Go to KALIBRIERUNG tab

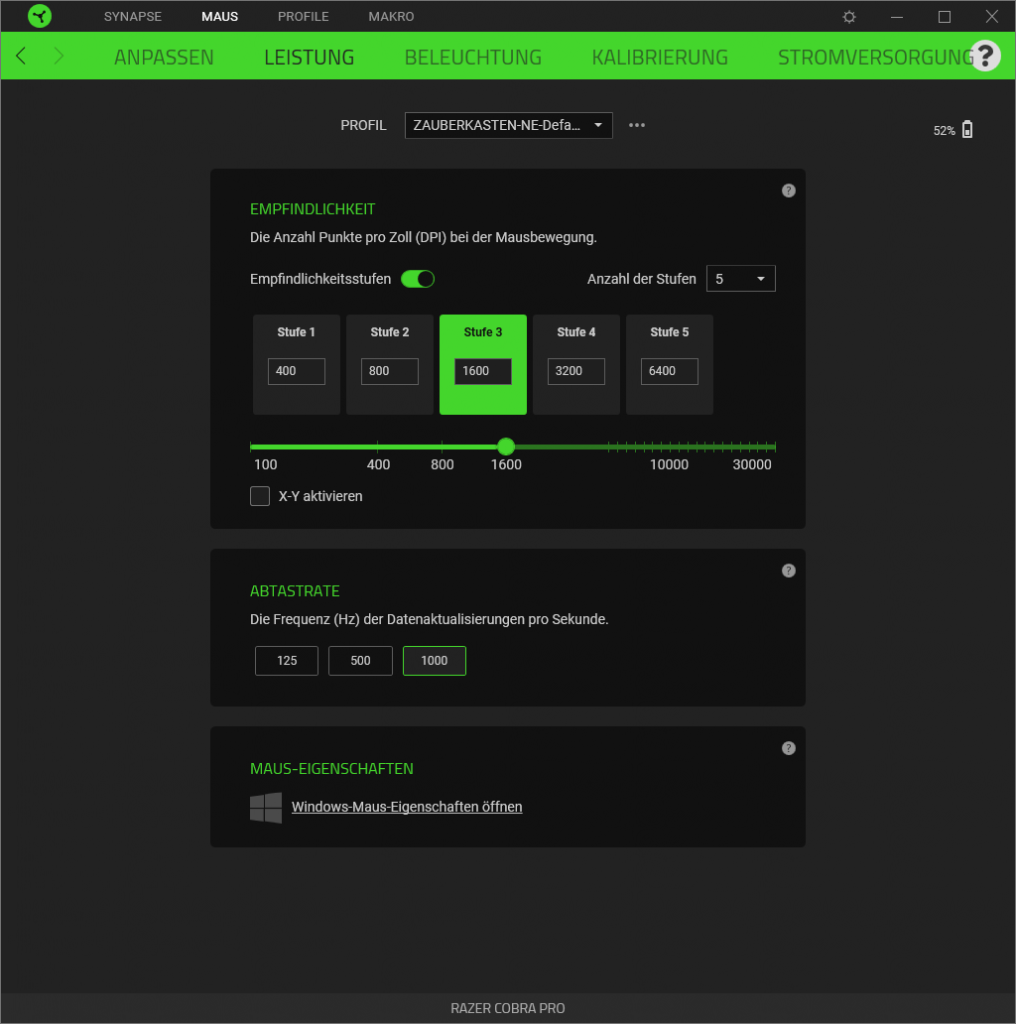click(659, 57)
